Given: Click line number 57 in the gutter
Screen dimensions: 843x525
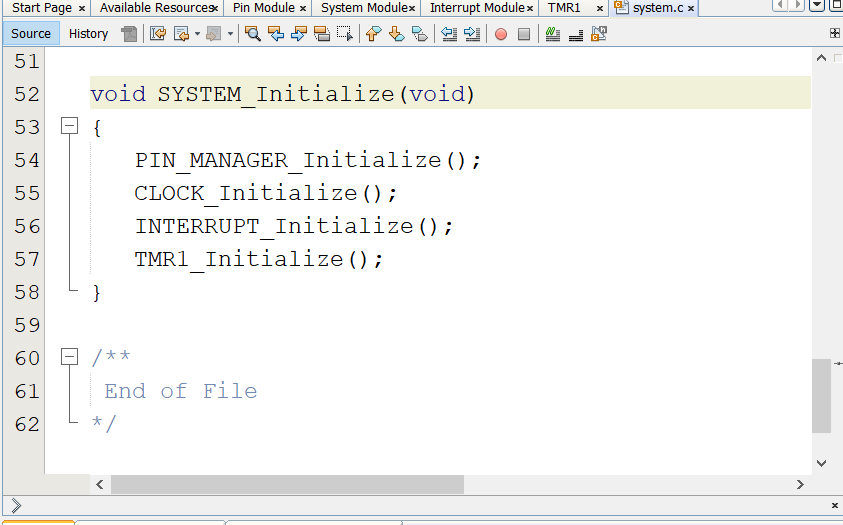Looking at the screenshot, I should pyautogui.click(x=27, y=260).
